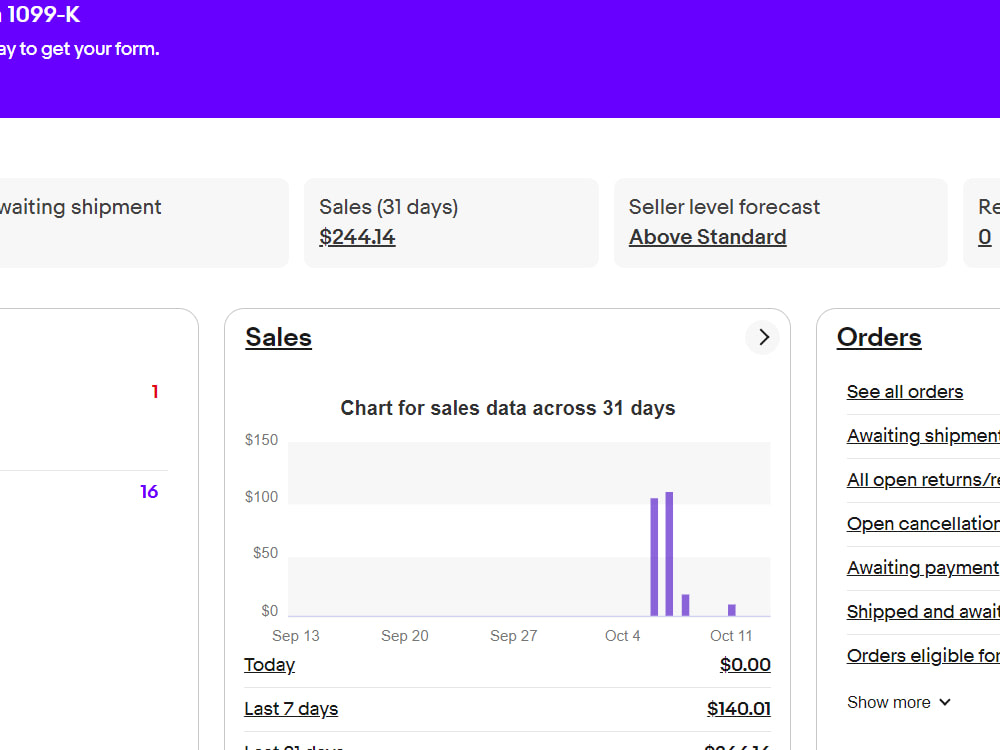Viewport: 1000px width, 750px height.
Task: Click the red number 1 count
Action: click(155, 392)
